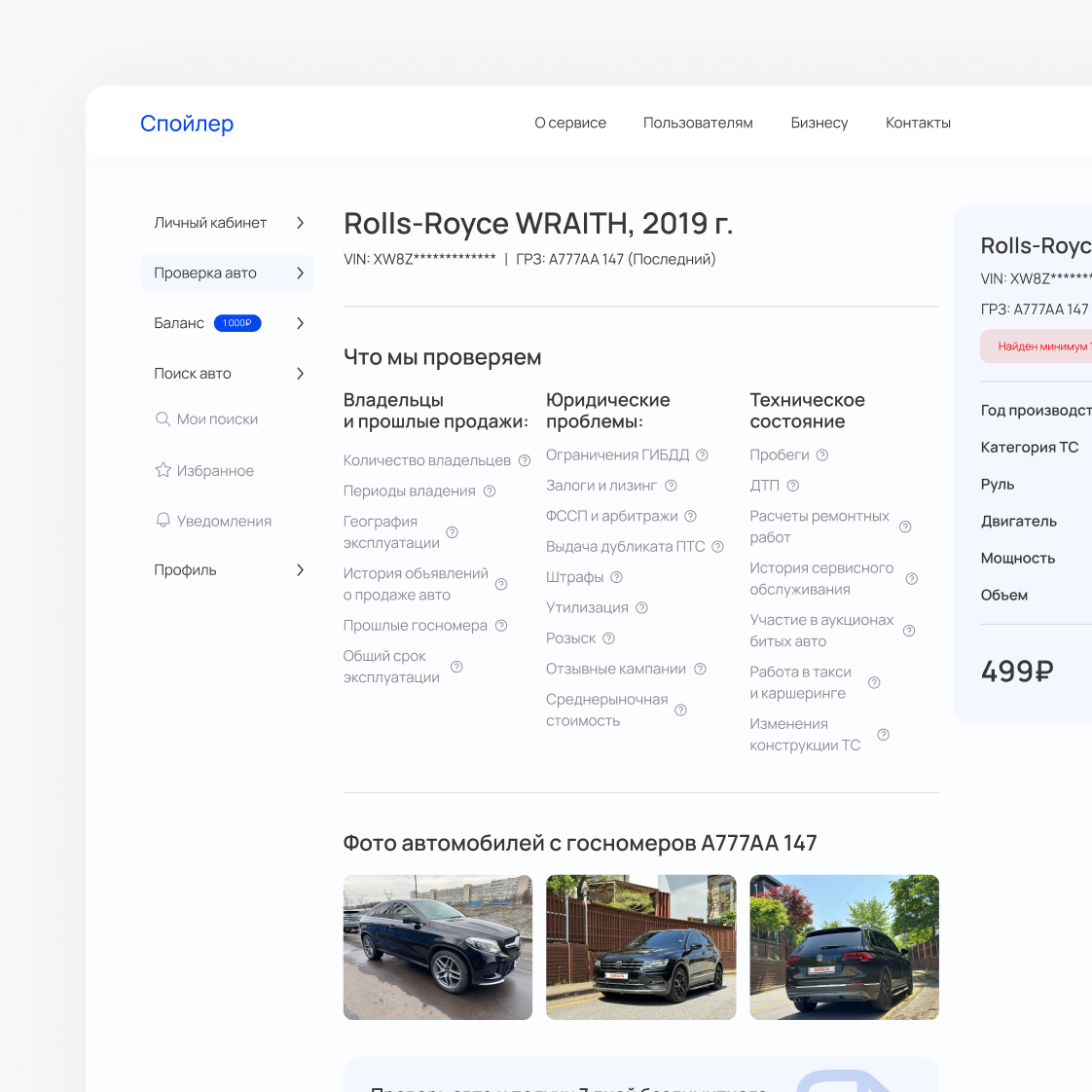
Task: Click the 499₽ price text
Action: [1017, 672]
